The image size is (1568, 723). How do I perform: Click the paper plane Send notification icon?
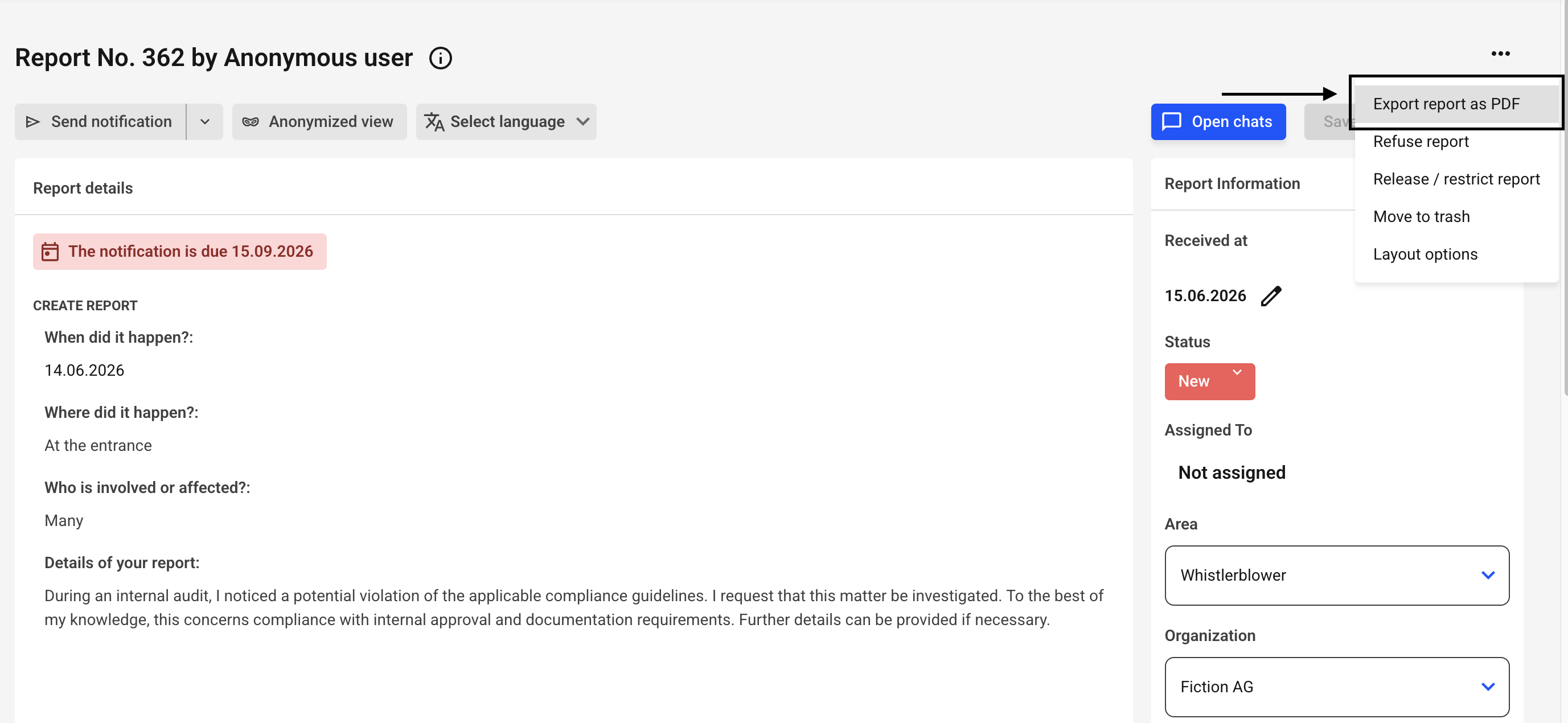(x=33, y=122)
